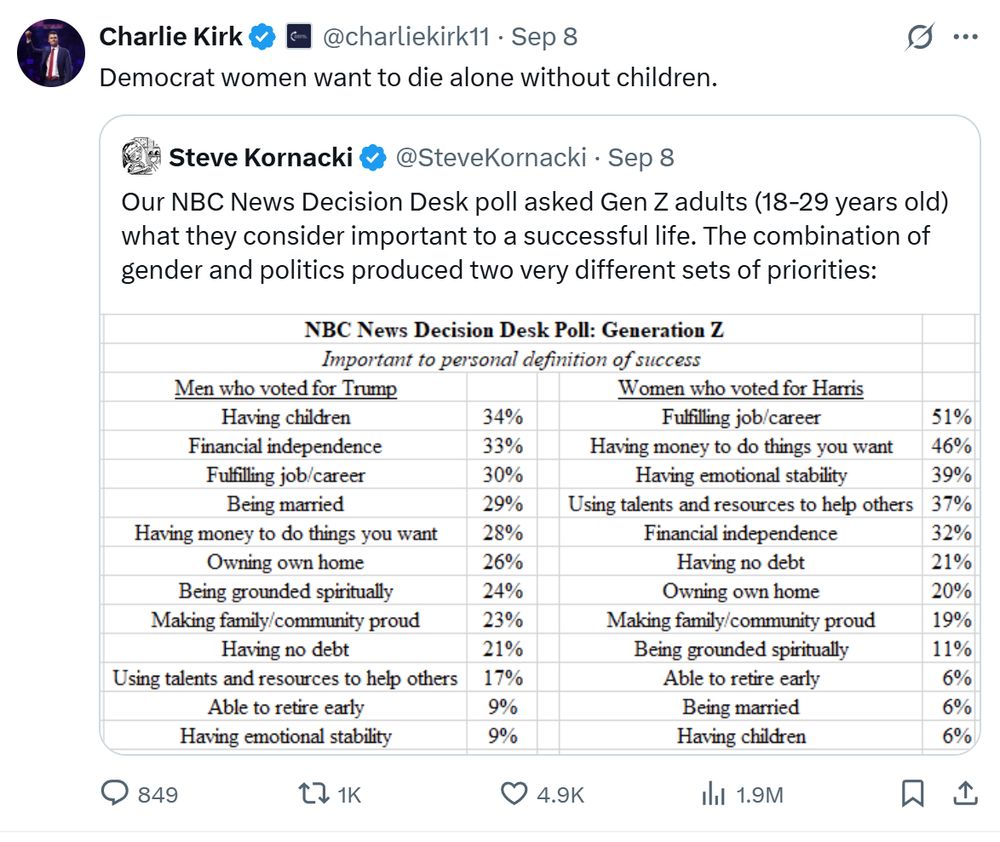Click the @SteveKornacki handle
Viewport: 1000px width, 842px height.
pos(491,157)
